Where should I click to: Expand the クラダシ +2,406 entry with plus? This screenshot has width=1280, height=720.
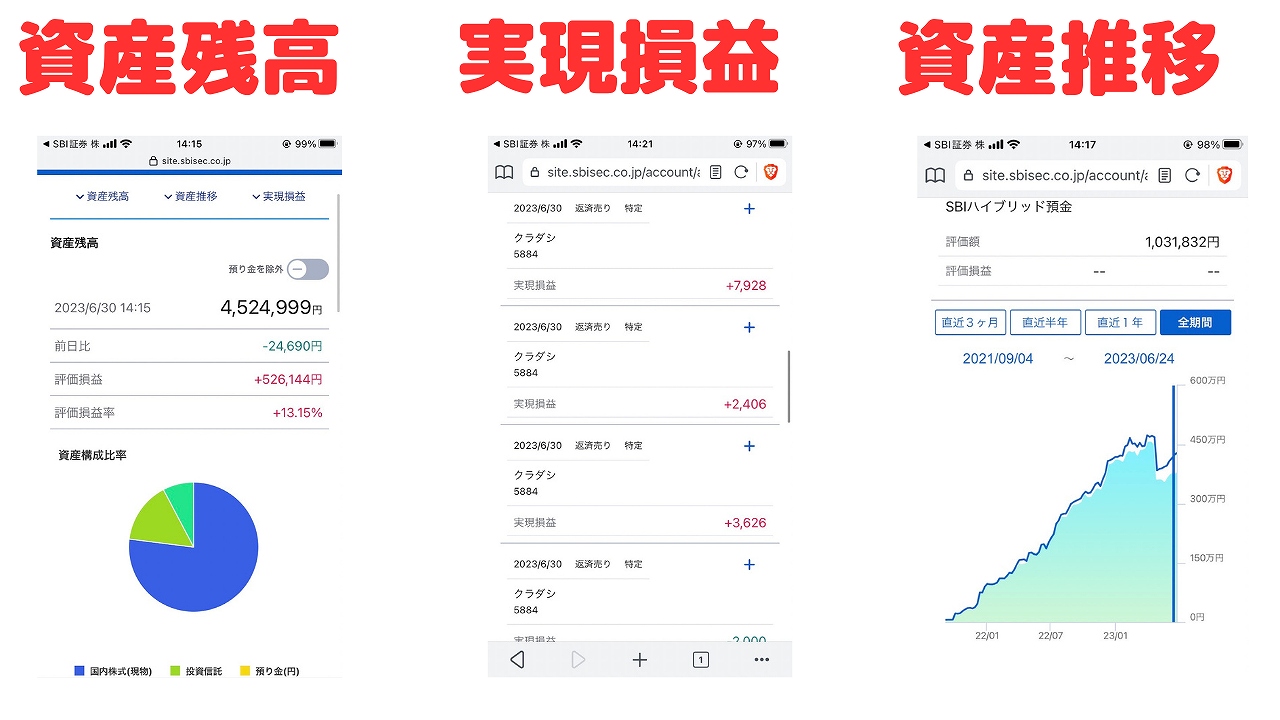(x=749, y=327)
